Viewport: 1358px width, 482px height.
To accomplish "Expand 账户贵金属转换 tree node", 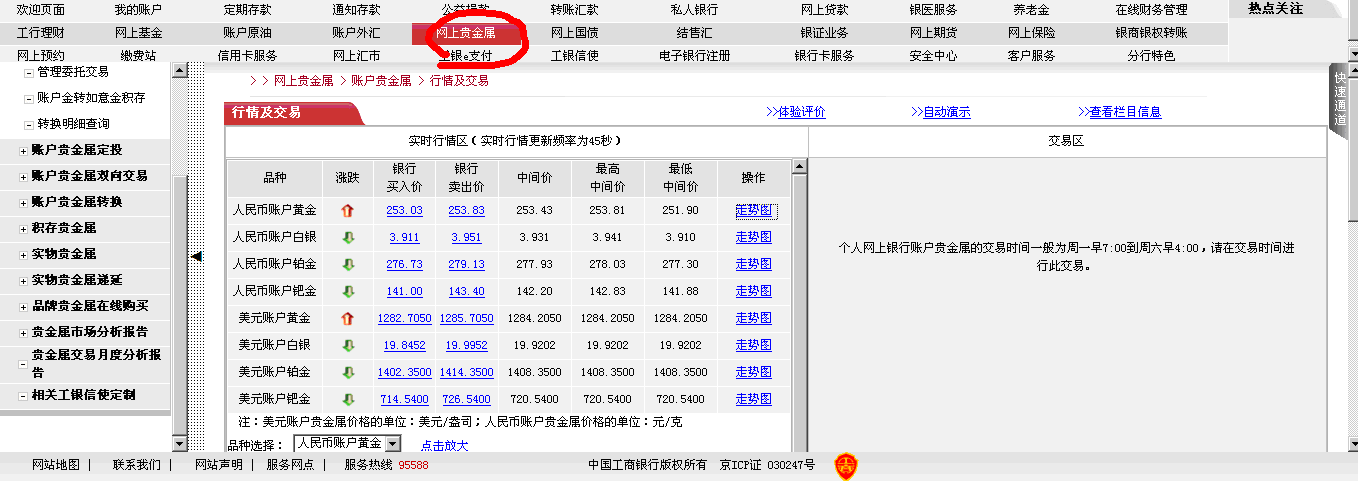I will (24, 203).
